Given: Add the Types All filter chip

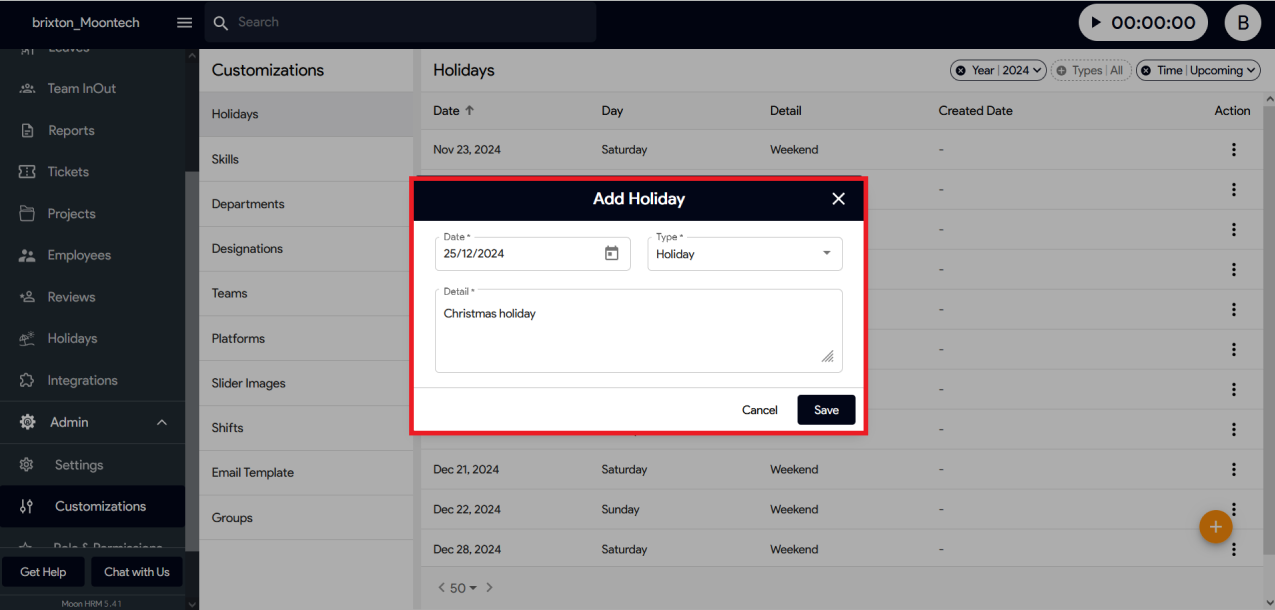Looking at the screenshot, I should (1090, 70).
